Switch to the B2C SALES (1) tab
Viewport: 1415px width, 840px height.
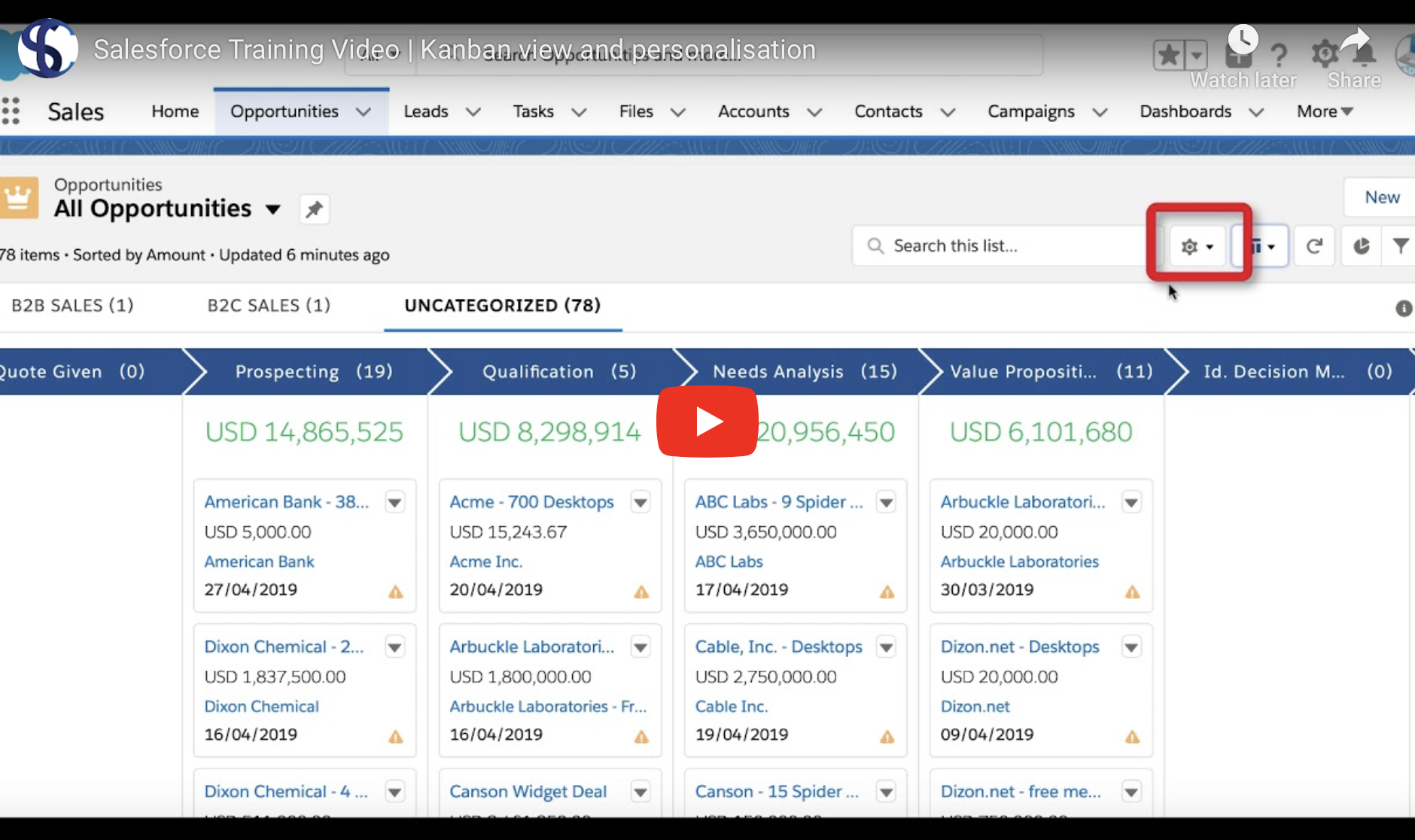pos(269,306)
